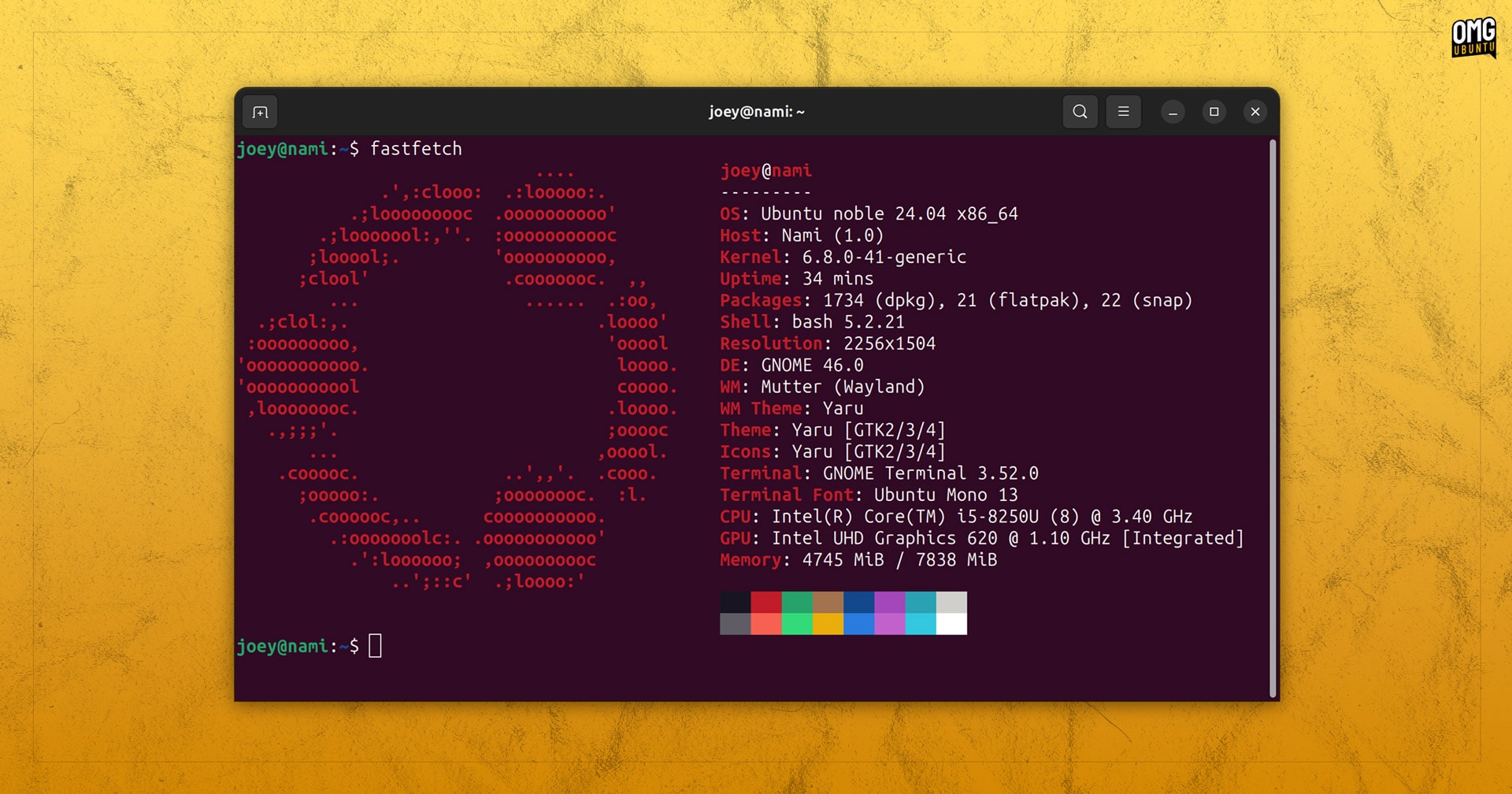Image resolution: width=1512 pixels, height=794 pixels.
Task: Open the terminal search
Action: (x=1080, y=112)
